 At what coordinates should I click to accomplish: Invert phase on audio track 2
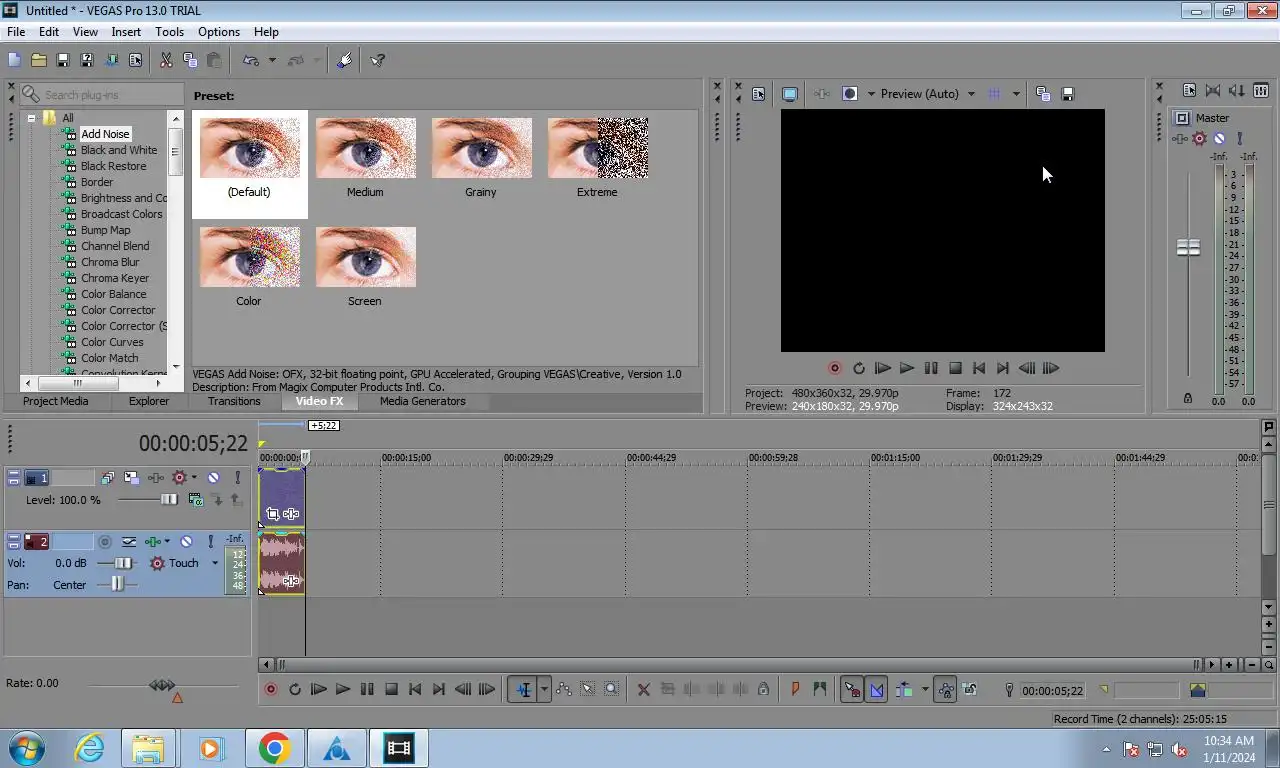129,541
